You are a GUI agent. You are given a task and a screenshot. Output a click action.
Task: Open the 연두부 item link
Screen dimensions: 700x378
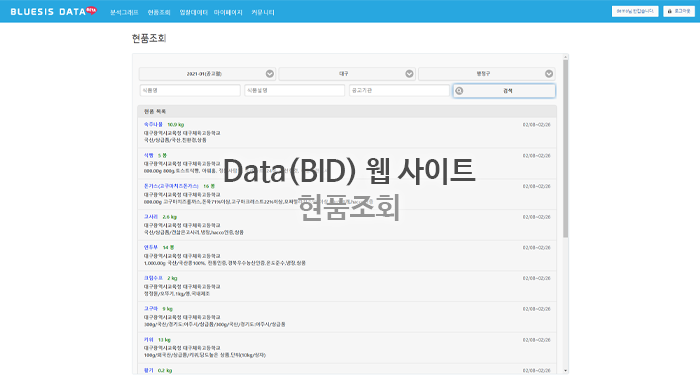(151, 247)
